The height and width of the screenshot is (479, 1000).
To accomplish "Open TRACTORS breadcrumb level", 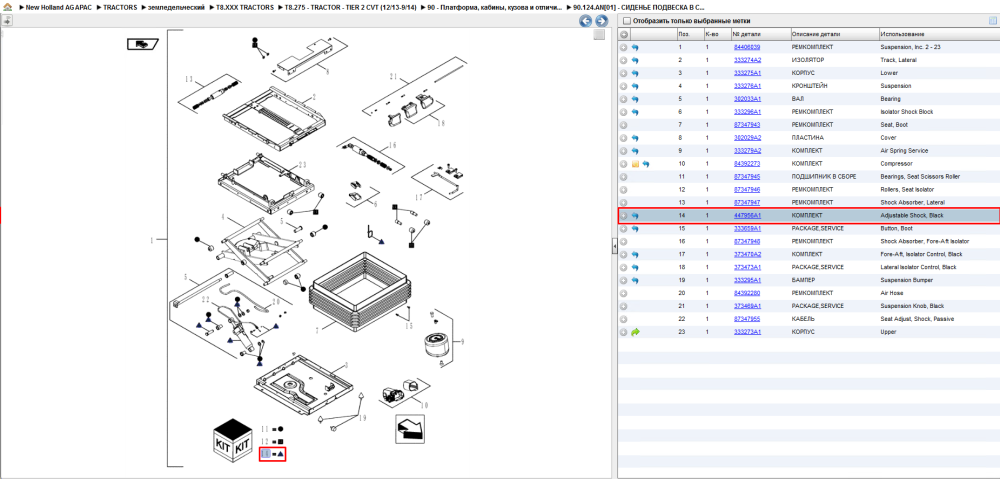I will click(120, 7).
